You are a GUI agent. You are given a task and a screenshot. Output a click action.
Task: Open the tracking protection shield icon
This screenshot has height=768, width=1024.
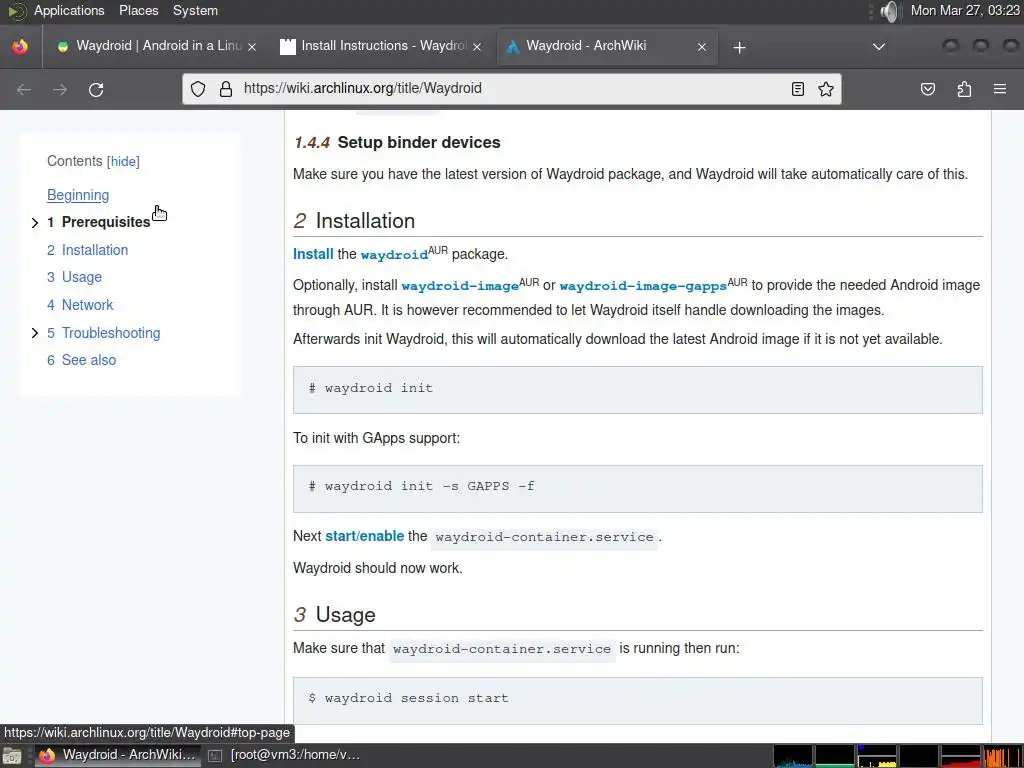coord(198,89)
